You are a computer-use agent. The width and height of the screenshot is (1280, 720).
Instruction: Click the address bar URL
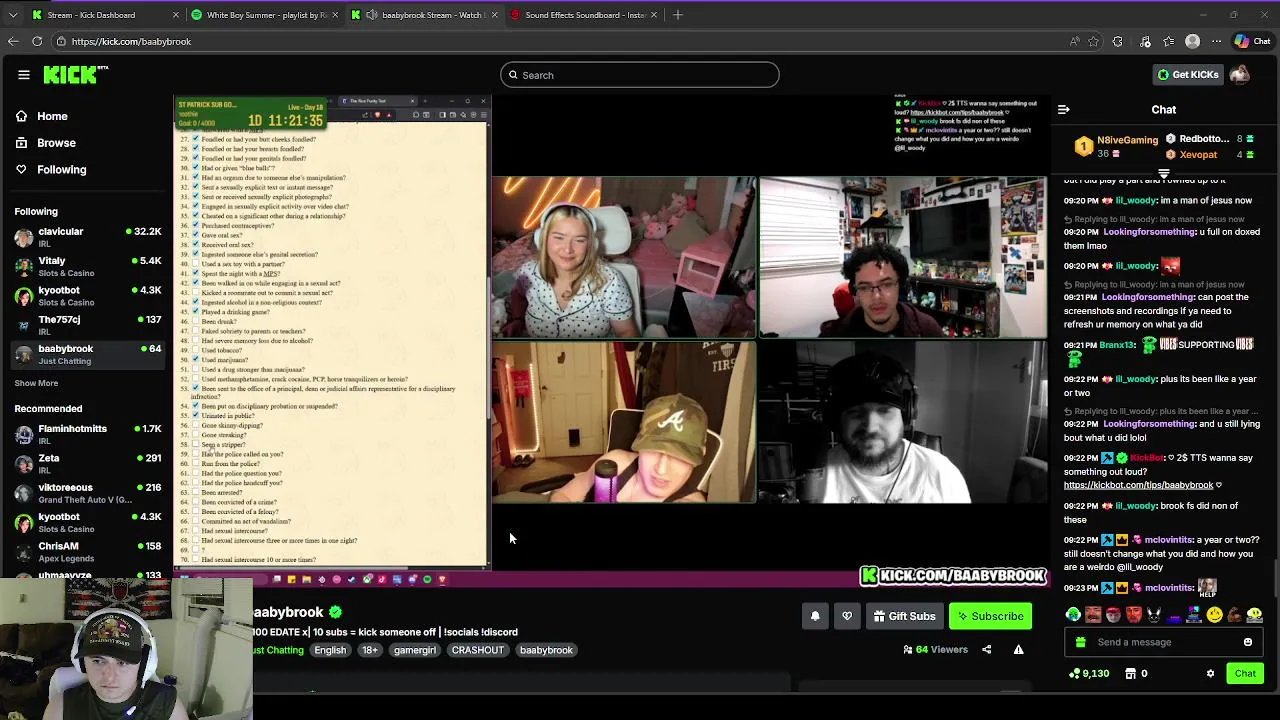(x=131, y=42)
